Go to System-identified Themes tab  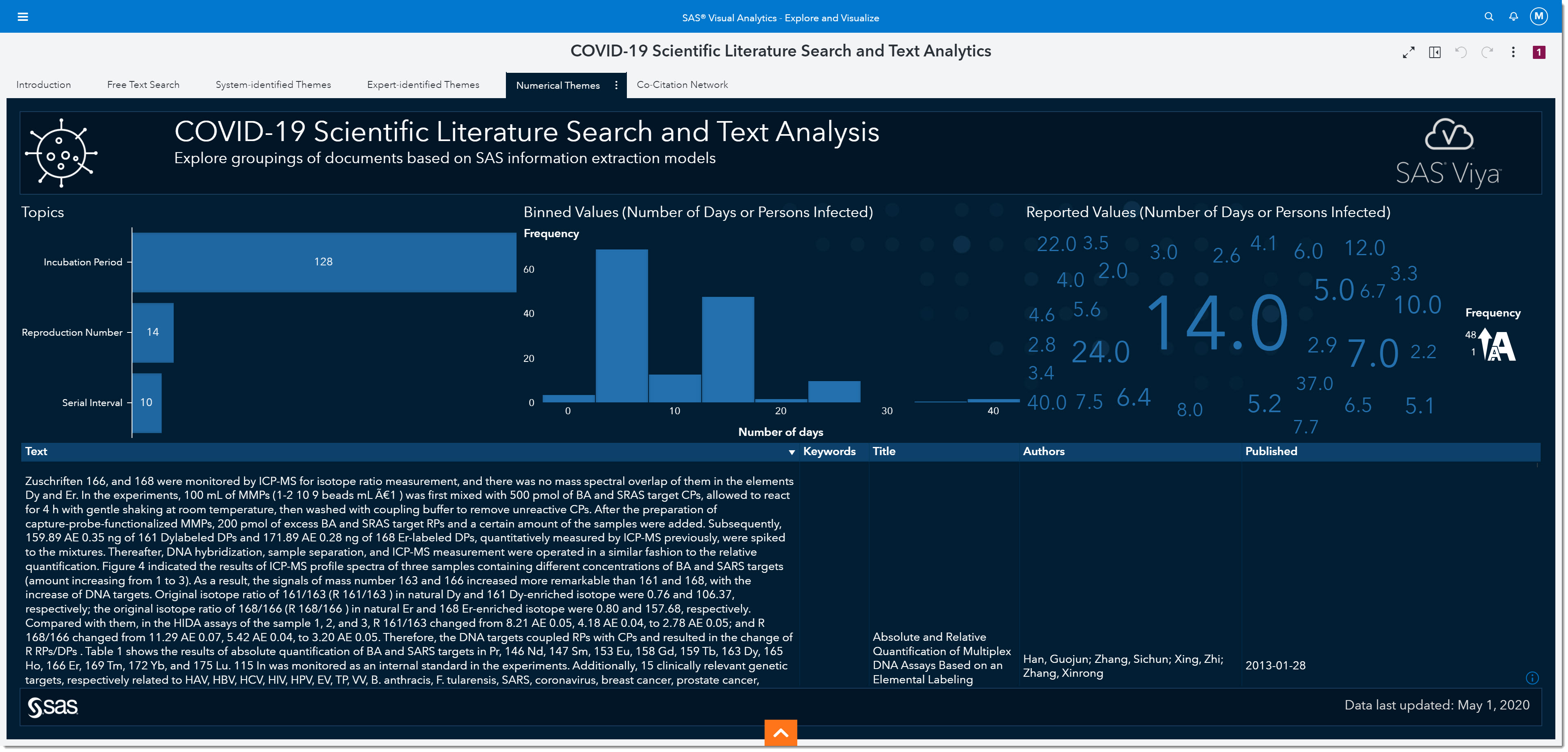273,85
